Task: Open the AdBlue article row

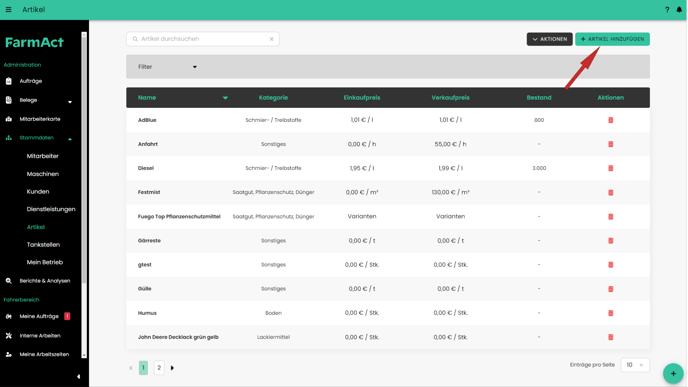Action: pos(388,120)
